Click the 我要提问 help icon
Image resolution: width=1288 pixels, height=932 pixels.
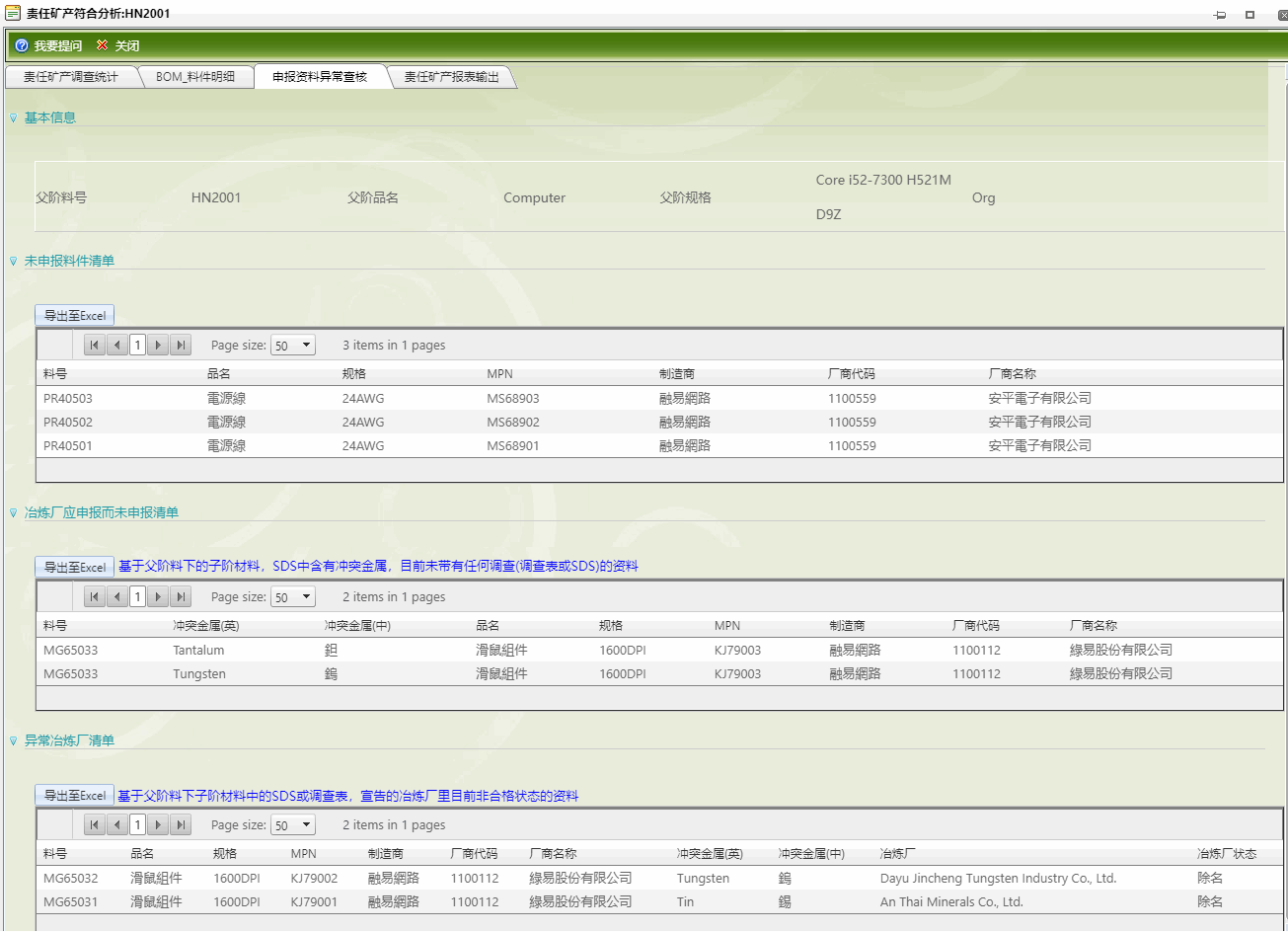[x=22, y=45]
